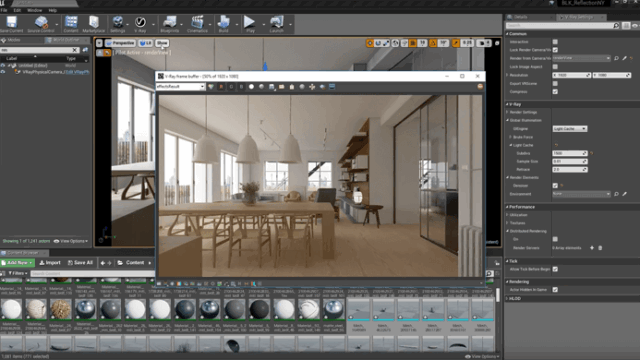
Task: Click the Save All button
Action: pyautogui.click(x=80, y=263)
